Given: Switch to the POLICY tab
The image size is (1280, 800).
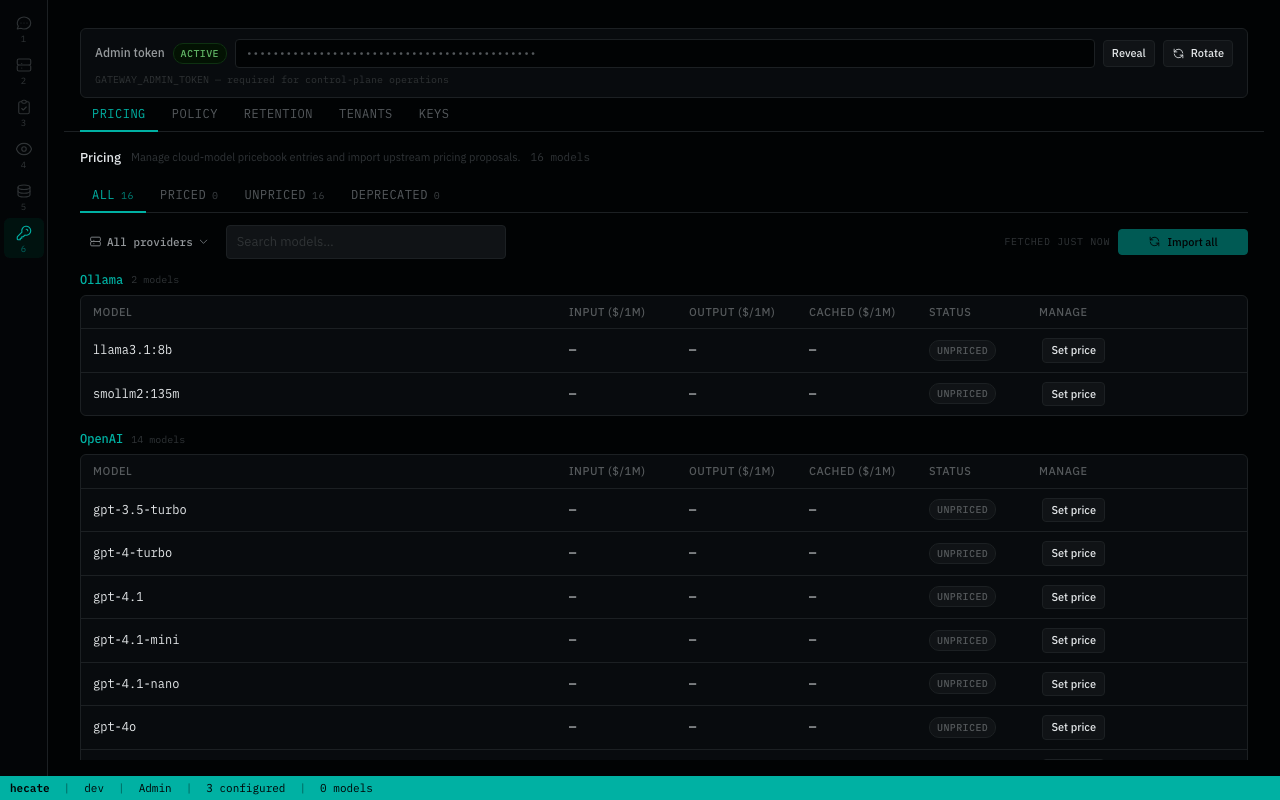Looking at the screenshot, I should (x=195, y=114).
